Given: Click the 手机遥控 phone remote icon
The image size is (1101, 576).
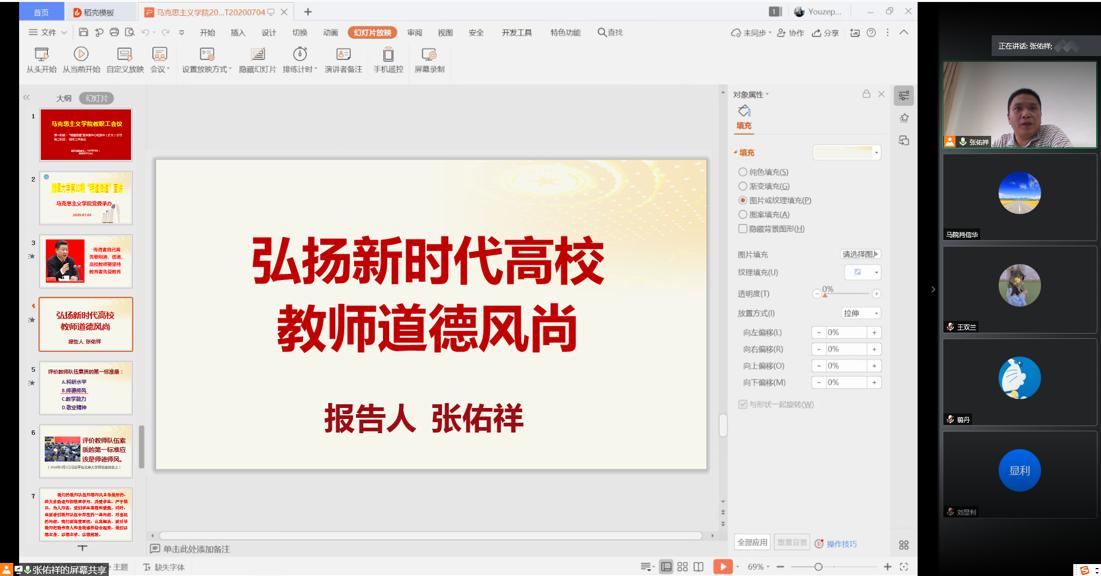Looking at the screenshot, I should point(388,55).
